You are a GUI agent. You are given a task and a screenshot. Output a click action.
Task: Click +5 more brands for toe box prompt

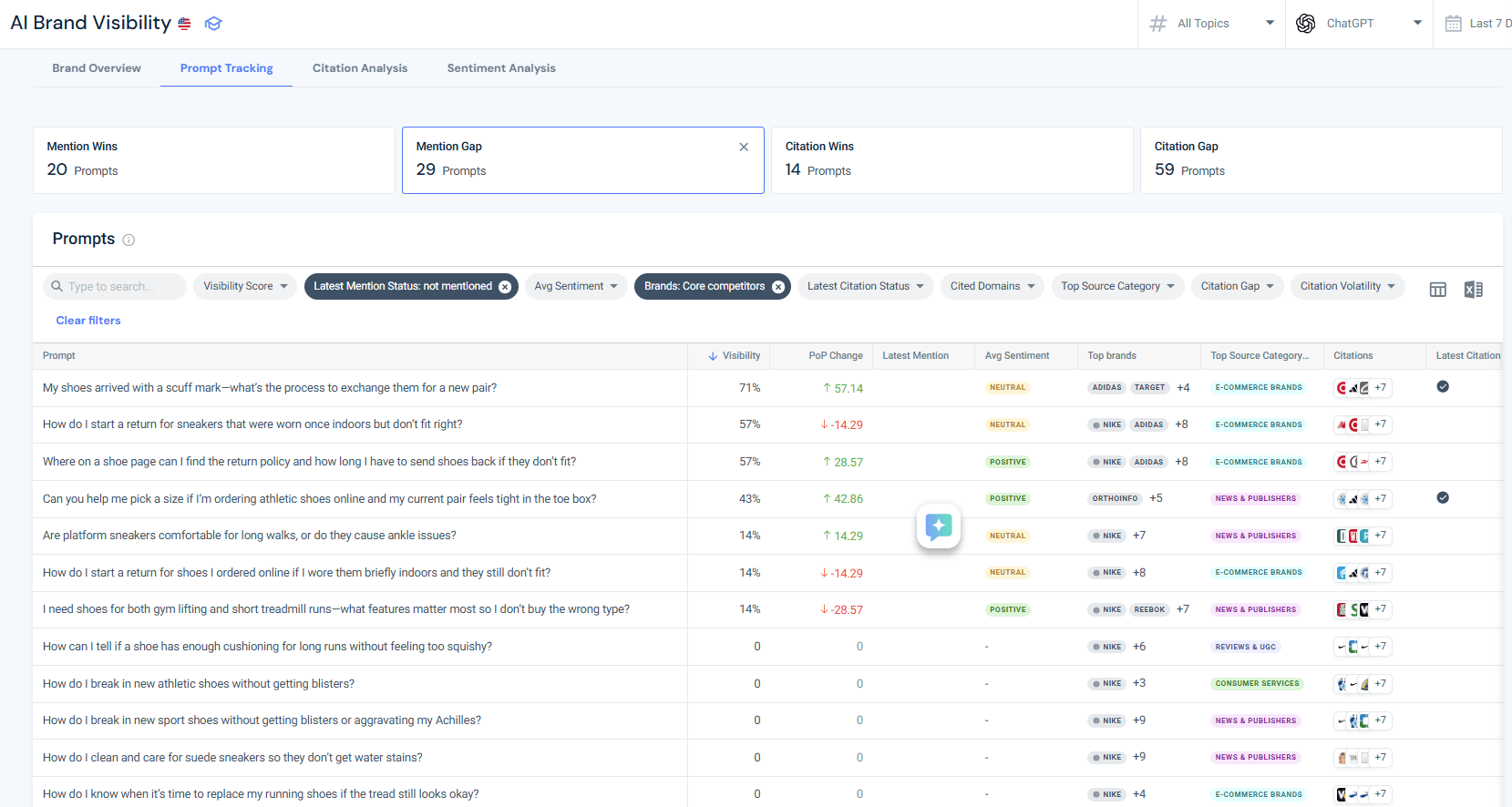click(1156, 498)
